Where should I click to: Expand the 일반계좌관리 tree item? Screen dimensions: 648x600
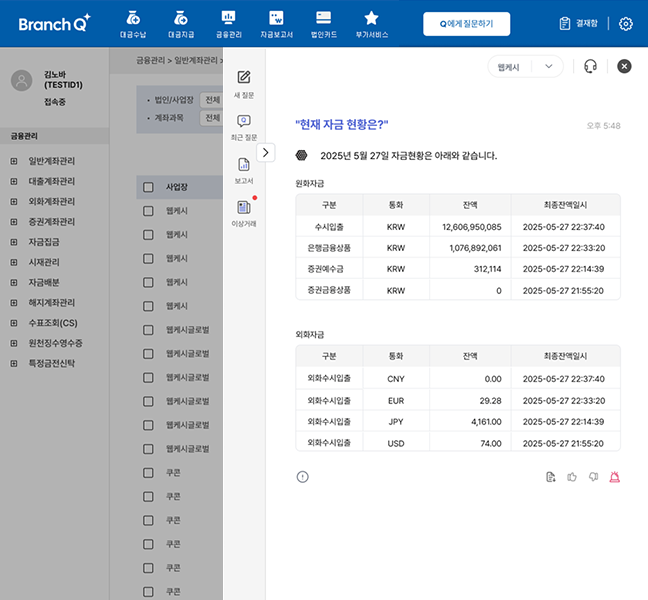click(14, 161)
